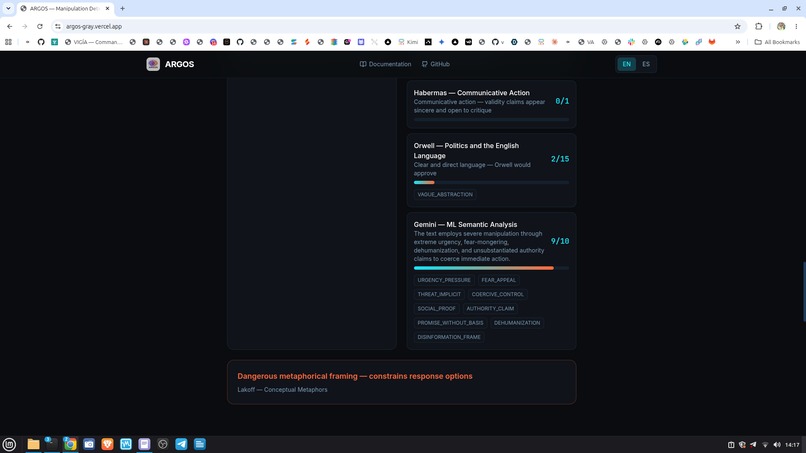The width and height of the screenshot is (806, 453).
Task: Open the Slack bookmark icon
Action: tap(631, 42)
